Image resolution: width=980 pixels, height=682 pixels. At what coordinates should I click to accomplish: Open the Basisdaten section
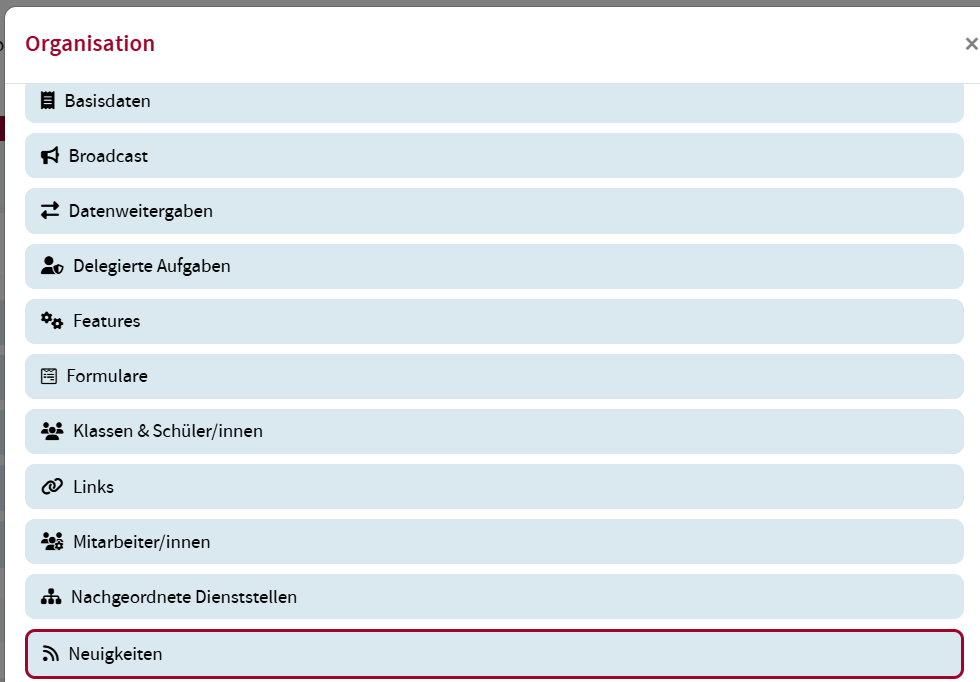494,101
